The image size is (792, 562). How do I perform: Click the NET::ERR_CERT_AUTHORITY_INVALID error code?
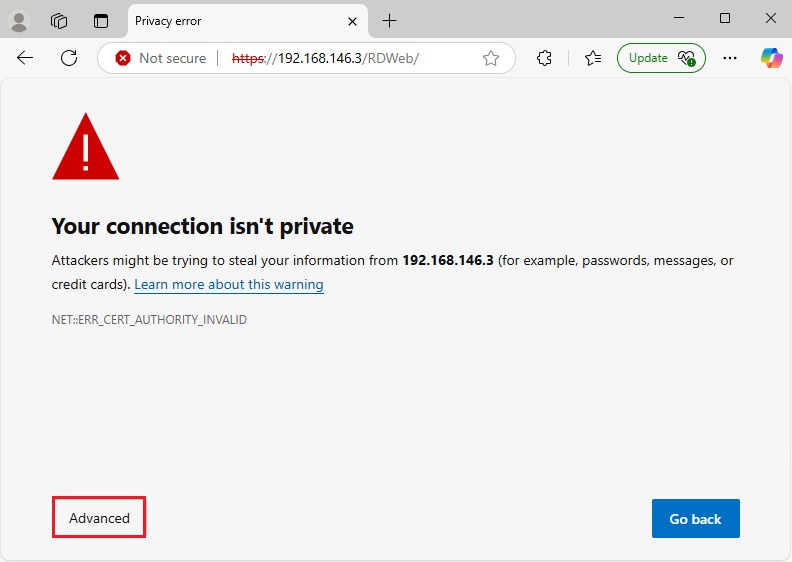click(149, 320)
